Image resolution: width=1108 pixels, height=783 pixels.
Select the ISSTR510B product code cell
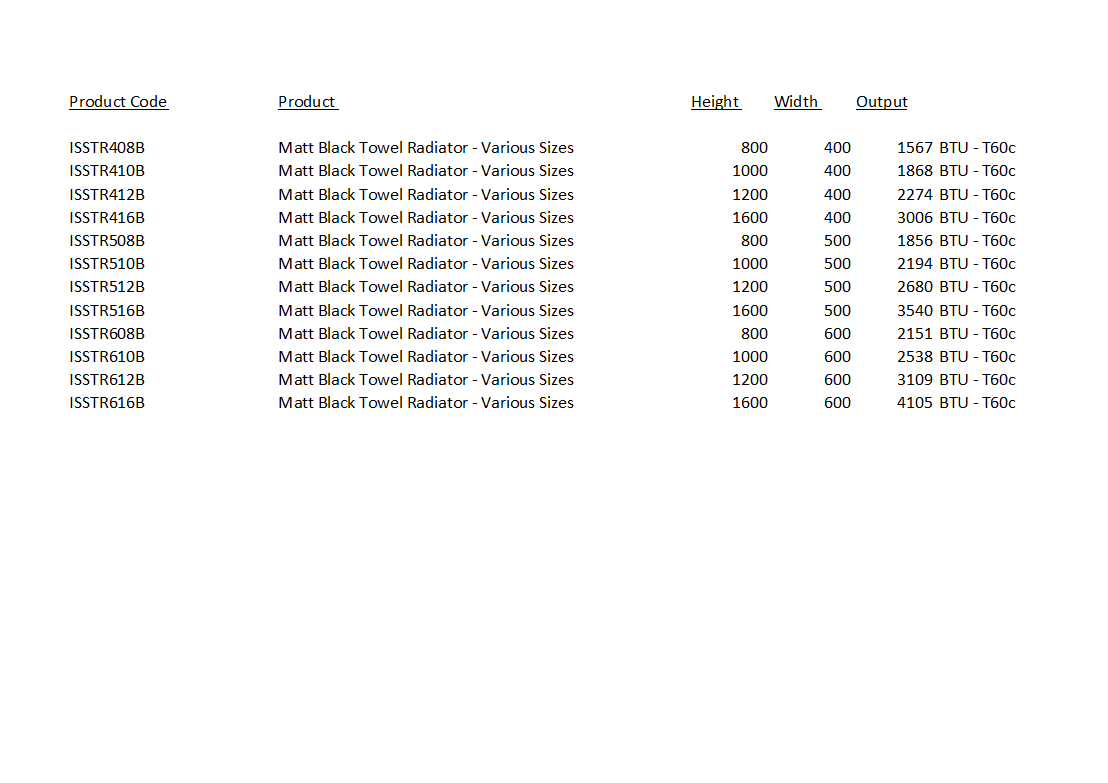point(107,264)
